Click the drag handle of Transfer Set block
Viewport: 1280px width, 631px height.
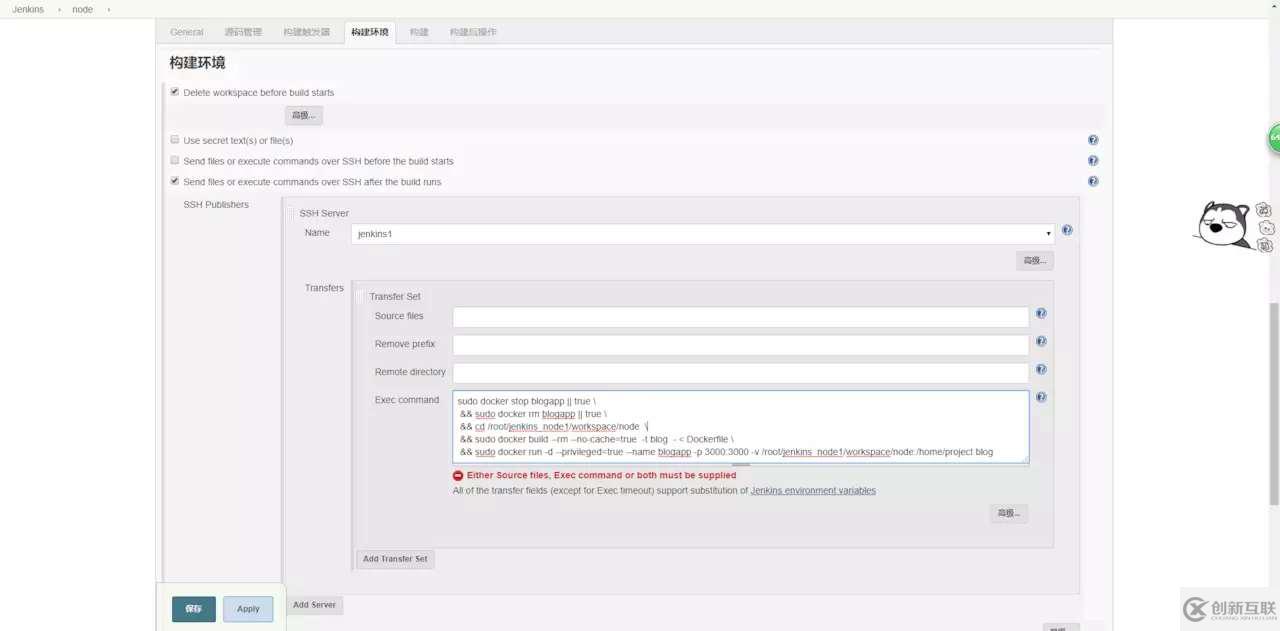click(361, 296)
